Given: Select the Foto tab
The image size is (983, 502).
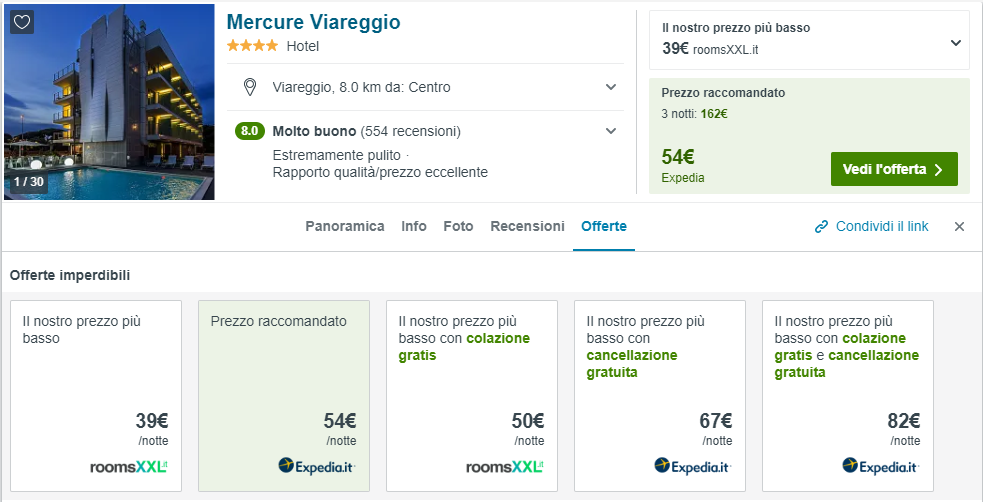Looking at the screenshot, I should 458,226.
